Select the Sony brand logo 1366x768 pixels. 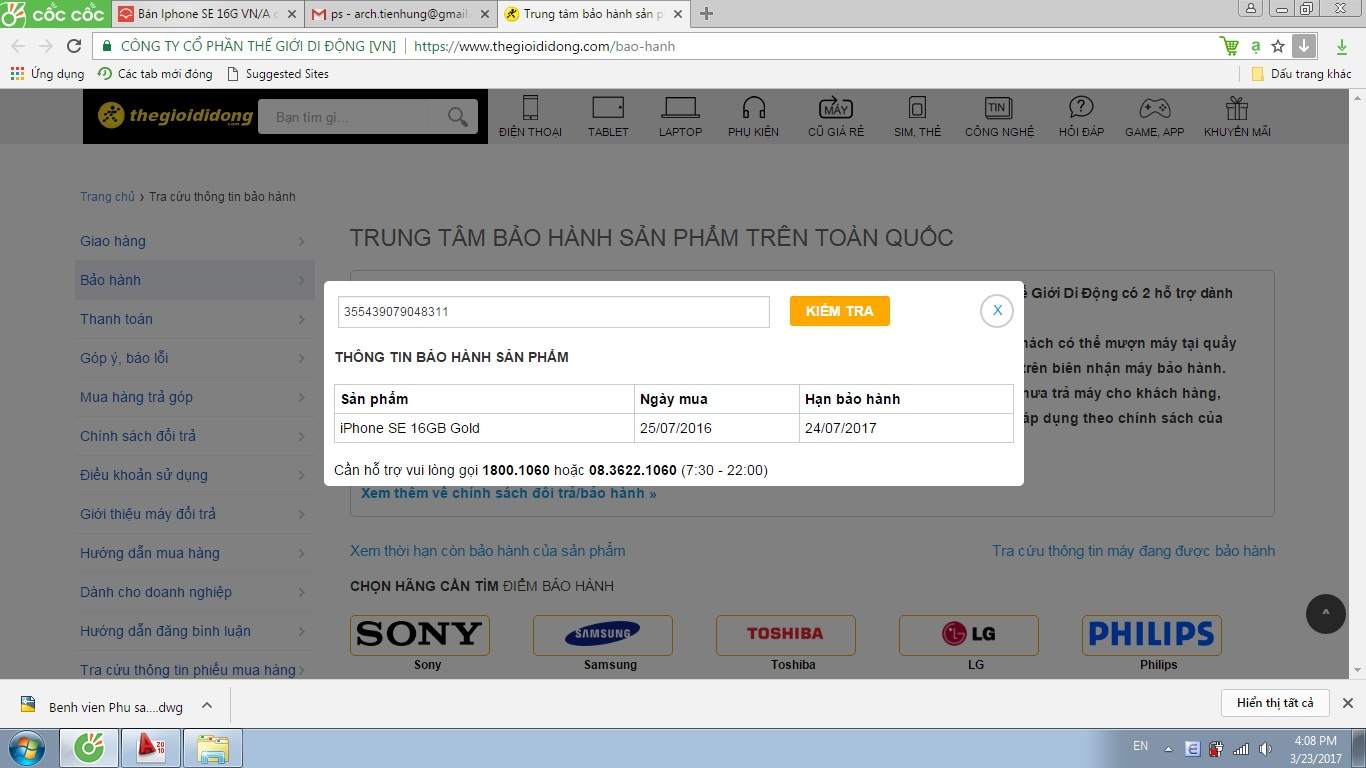point(420,635)
